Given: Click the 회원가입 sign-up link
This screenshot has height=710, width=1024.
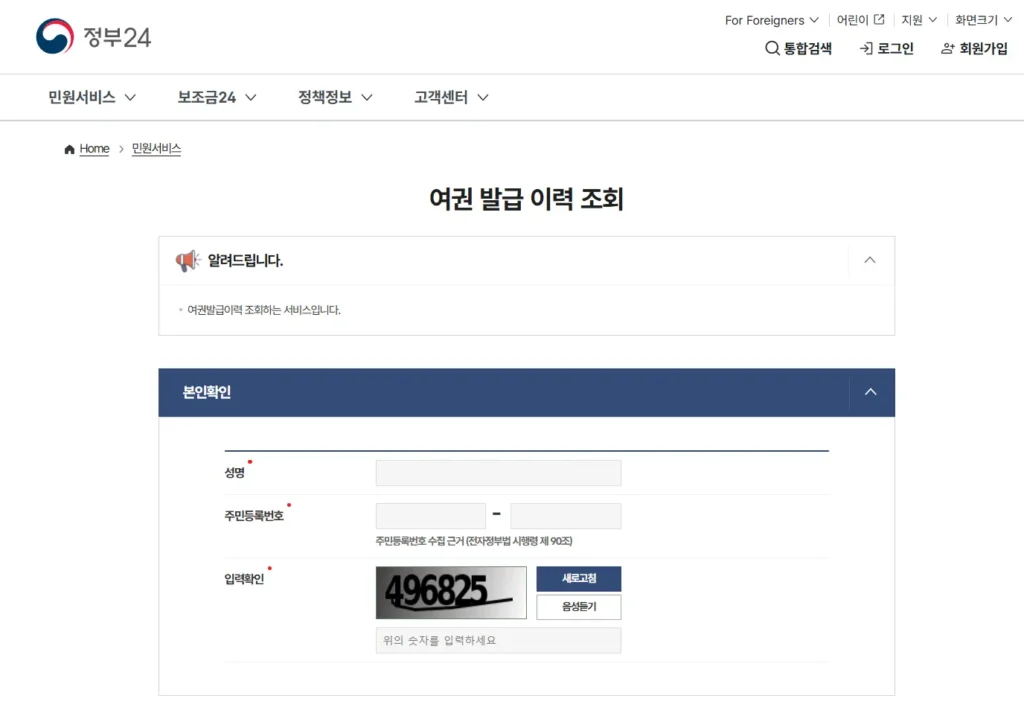Looking at the screenshot, I should [974, 48].
